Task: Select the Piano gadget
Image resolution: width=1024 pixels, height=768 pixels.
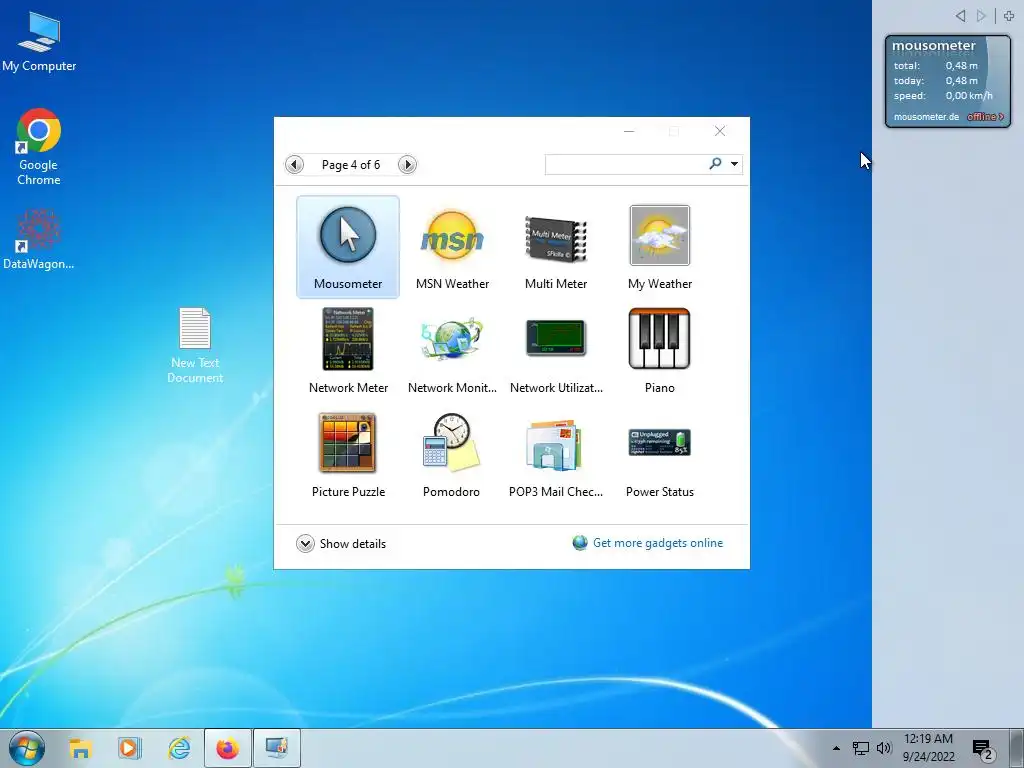Action: 660,351
